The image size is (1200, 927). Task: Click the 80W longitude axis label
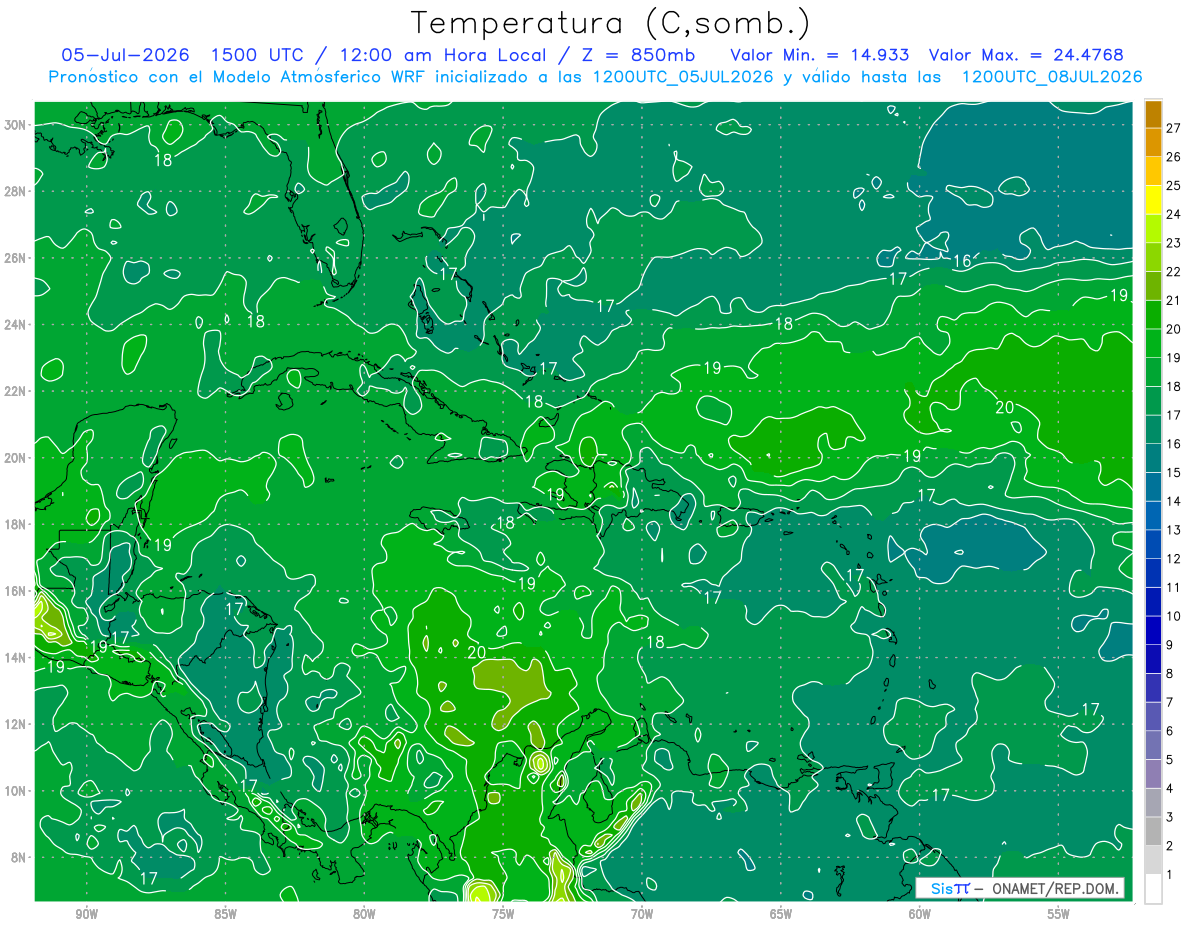tap(364, 914)
